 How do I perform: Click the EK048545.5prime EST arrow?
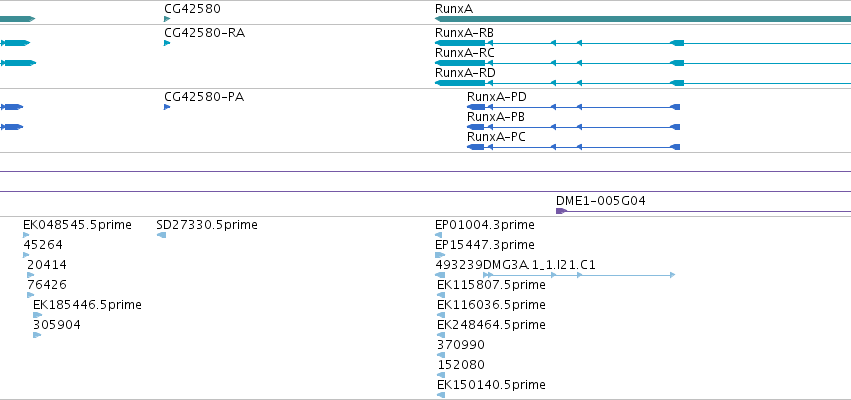click(x=26, y=235)
